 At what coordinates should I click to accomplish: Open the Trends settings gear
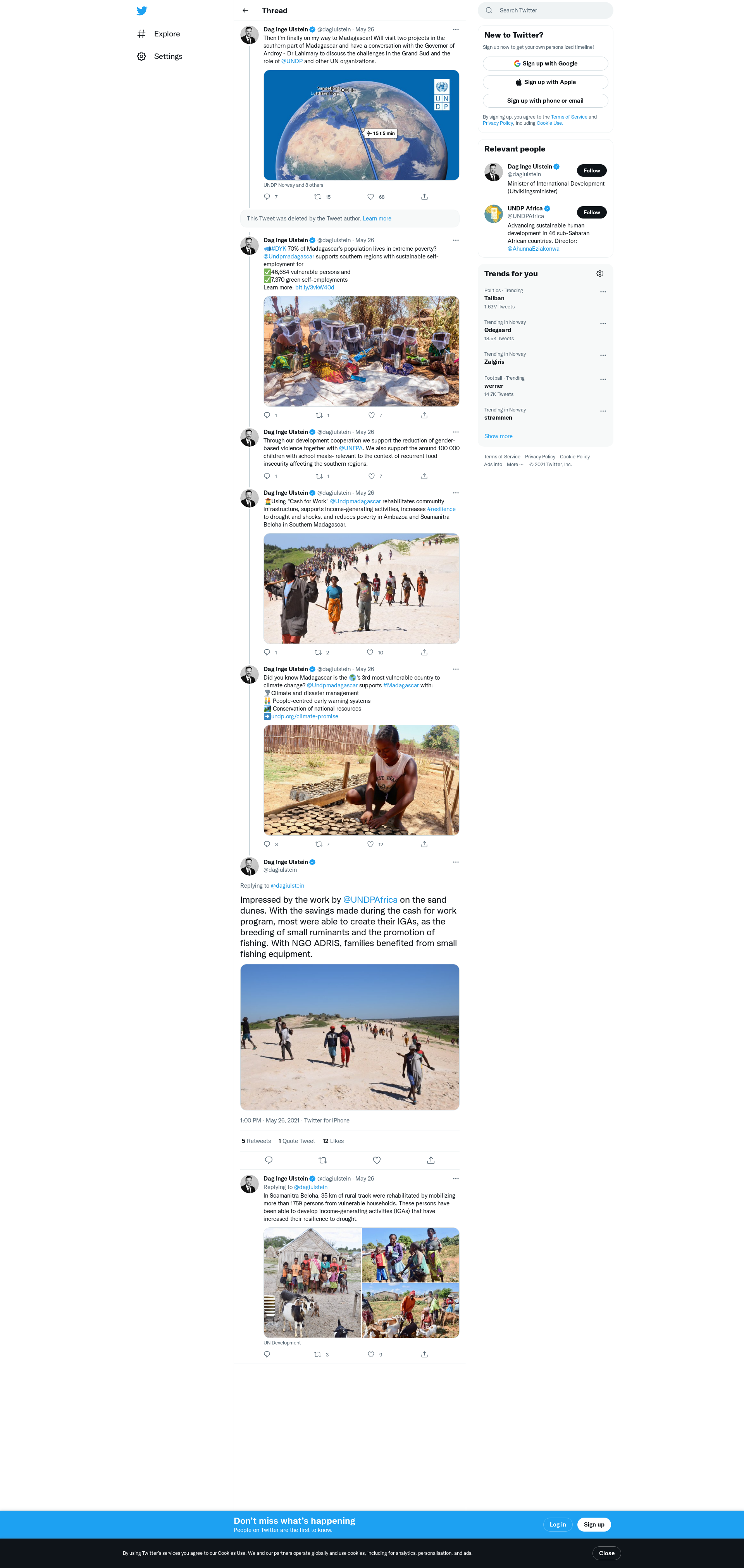pos(600,274)
